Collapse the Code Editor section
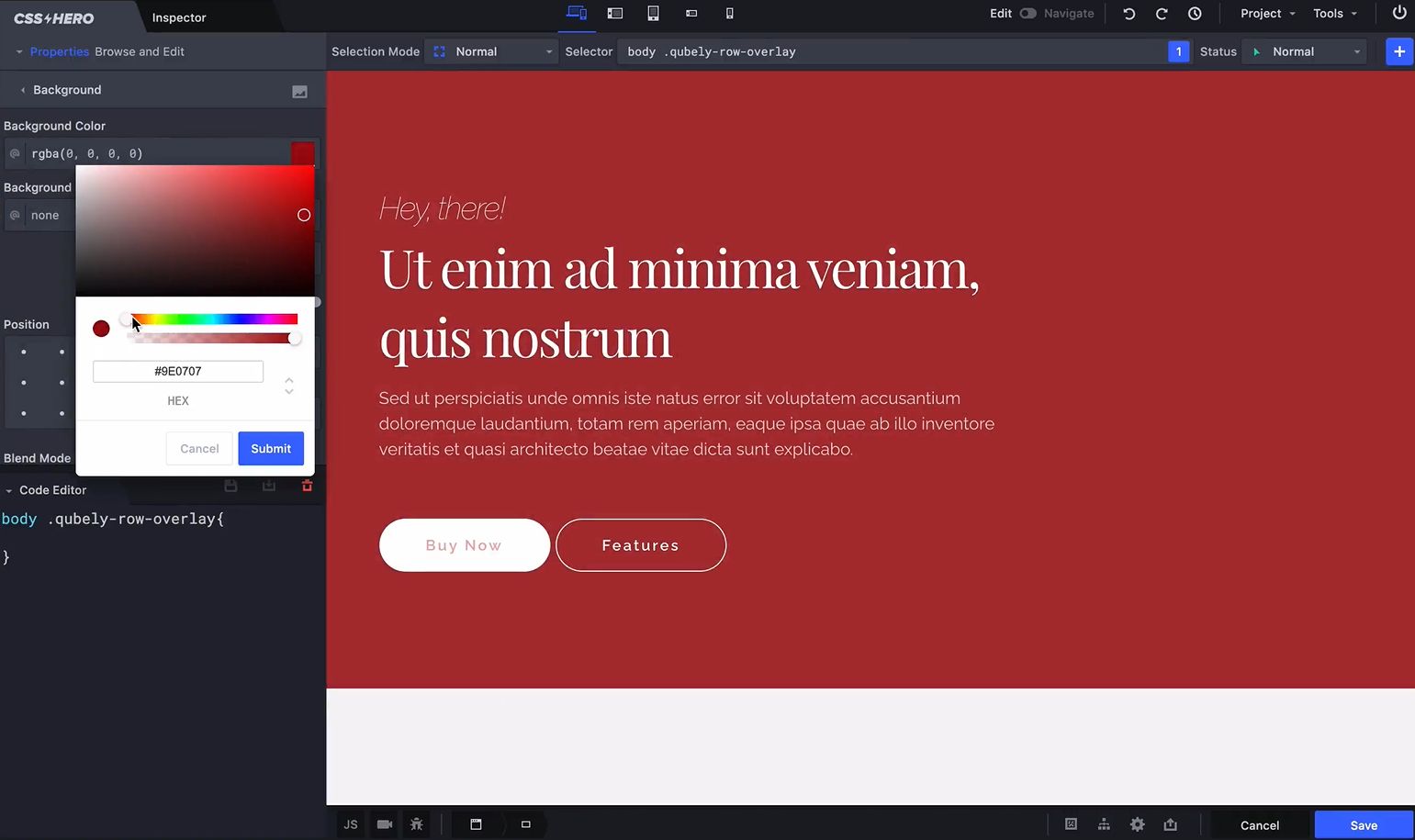Viewport: 1415px width, 840px height. pyautogui.click(x=8, y=489)
